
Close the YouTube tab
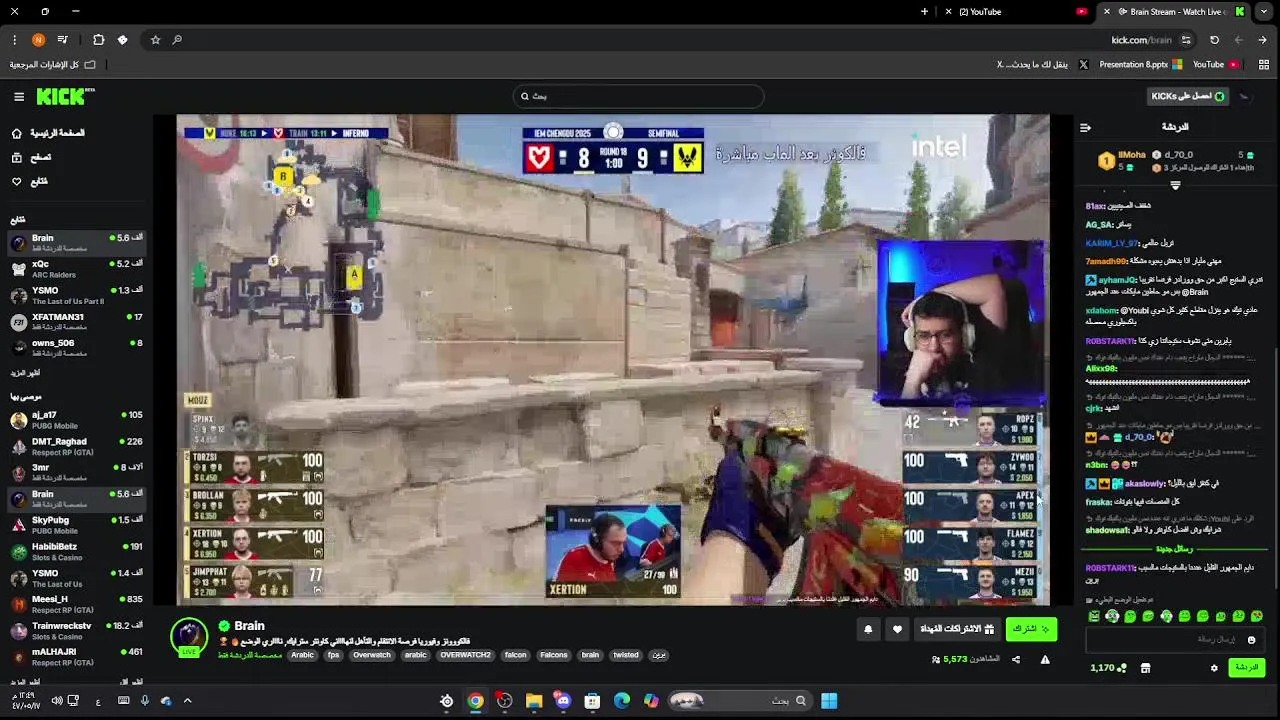coord(948,12)
